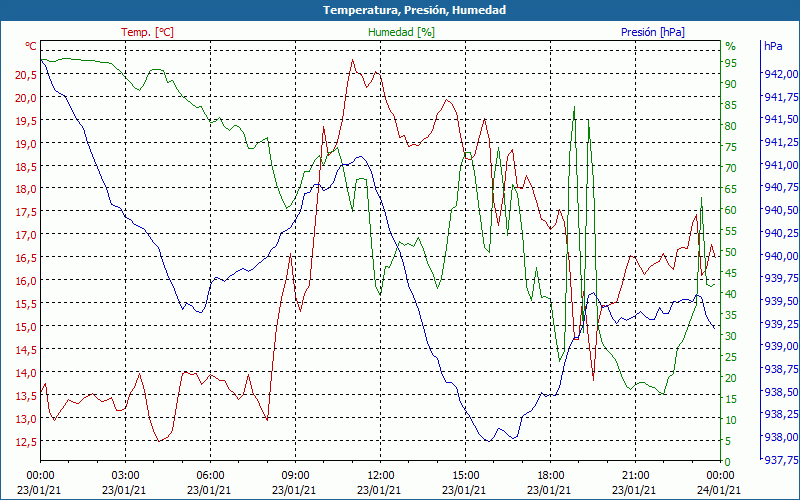Click the '18,5' temperature axis tick
This screenshot has height=500, width=800.
point(26,167)
